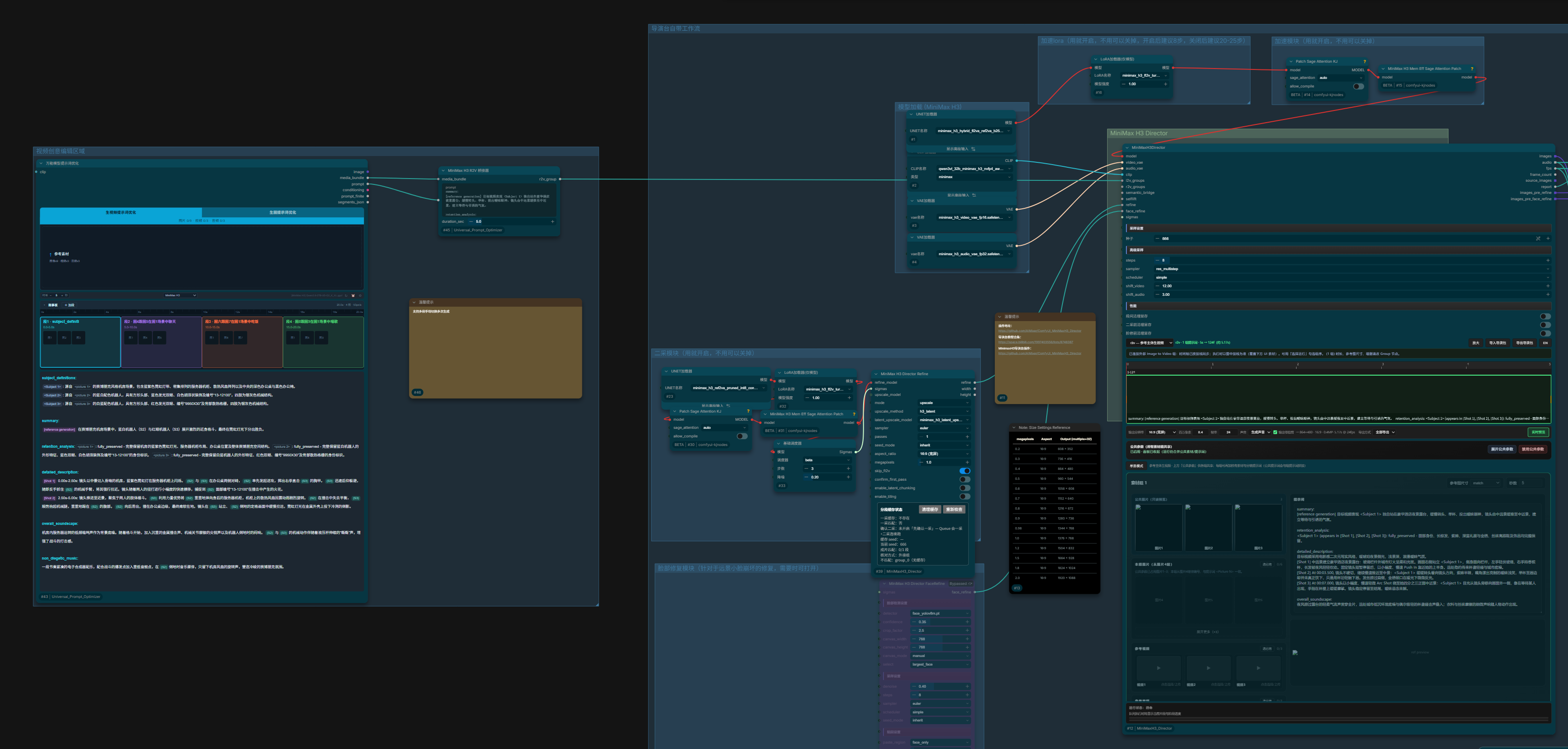This screenshot has width=1568, height=749.
Task: Click the 放大 button
Action: [1476, 343]
